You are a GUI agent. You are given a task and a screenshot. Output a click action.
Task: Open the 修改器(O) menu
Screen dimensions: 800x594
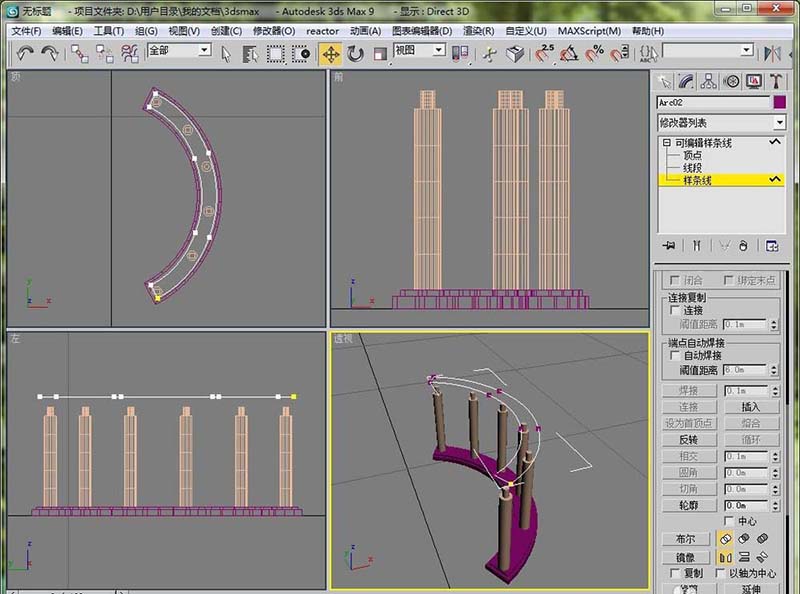tap(274, 31)
